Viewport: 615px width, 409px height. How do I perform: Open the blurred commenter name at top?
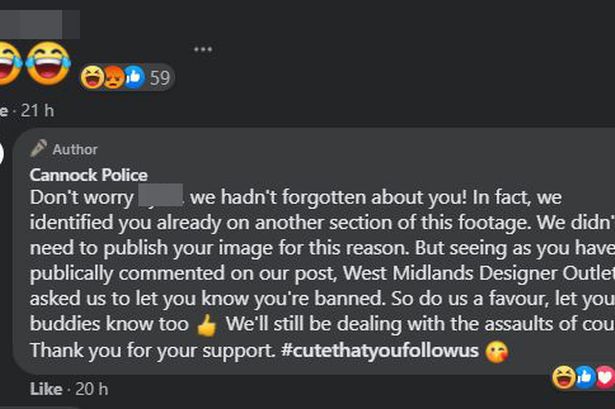click(39, 24)
